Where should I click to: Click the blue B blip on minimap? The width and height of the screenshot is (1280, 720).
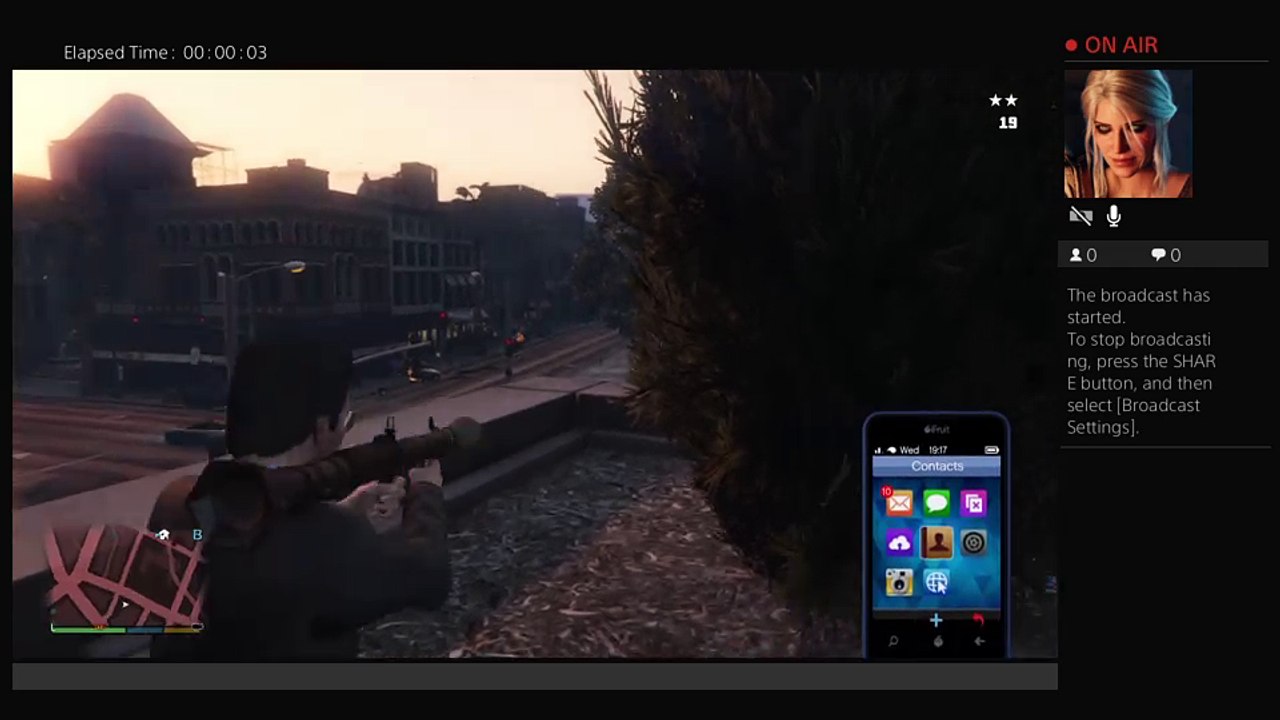pos(197,535)
